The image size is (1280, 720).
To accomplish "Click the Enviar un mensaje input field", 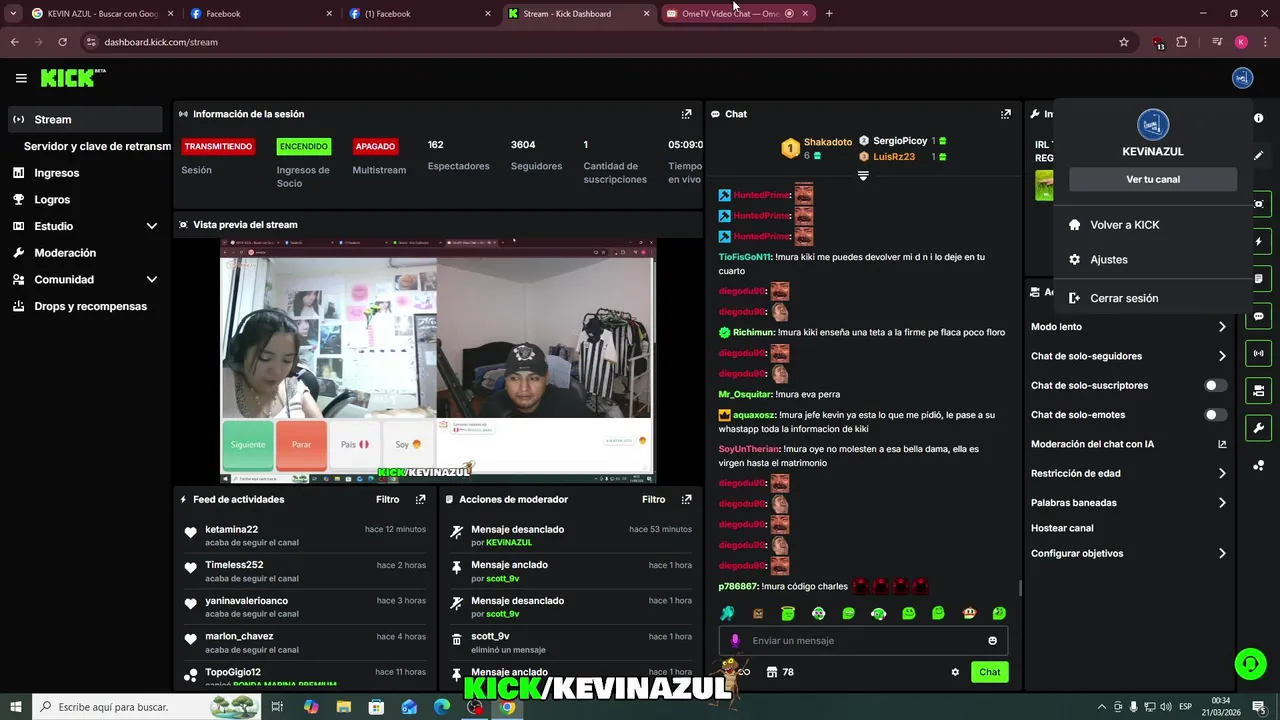I will pyautogui.click(x=863, y=640).
